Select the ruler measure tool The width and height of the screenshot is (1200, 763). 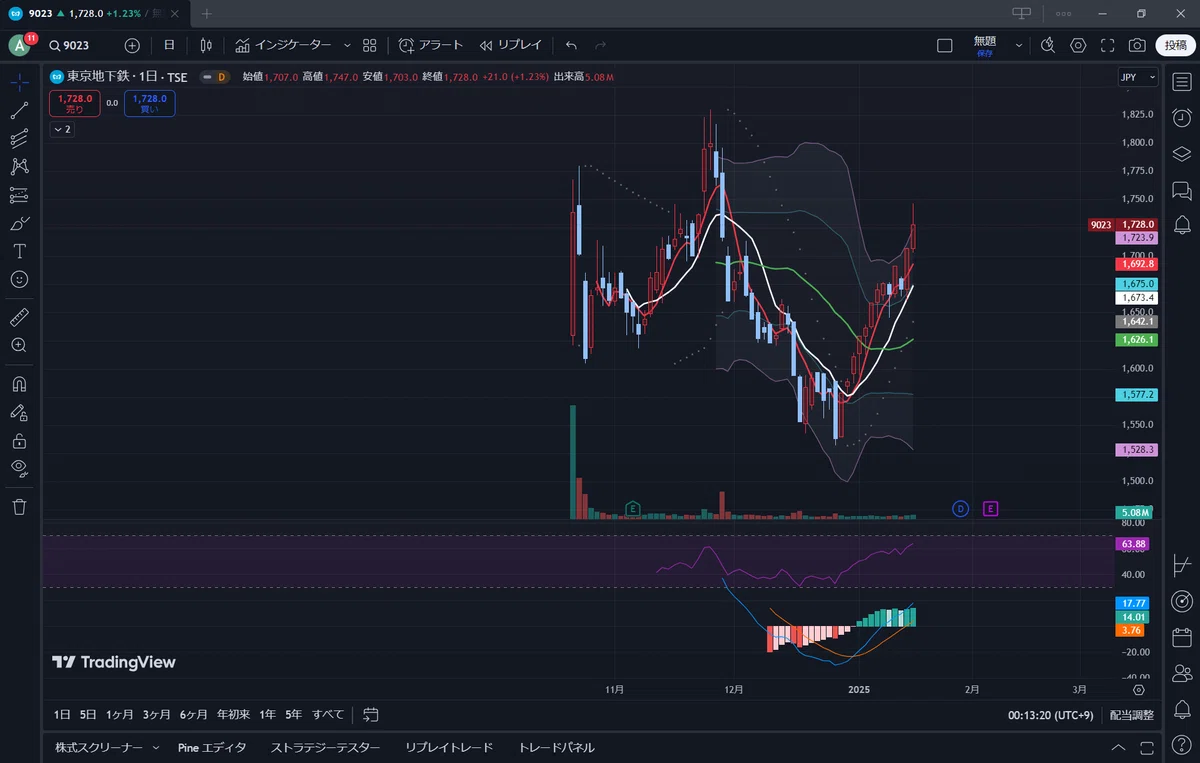pyautogui.click(x=19, y=317)
